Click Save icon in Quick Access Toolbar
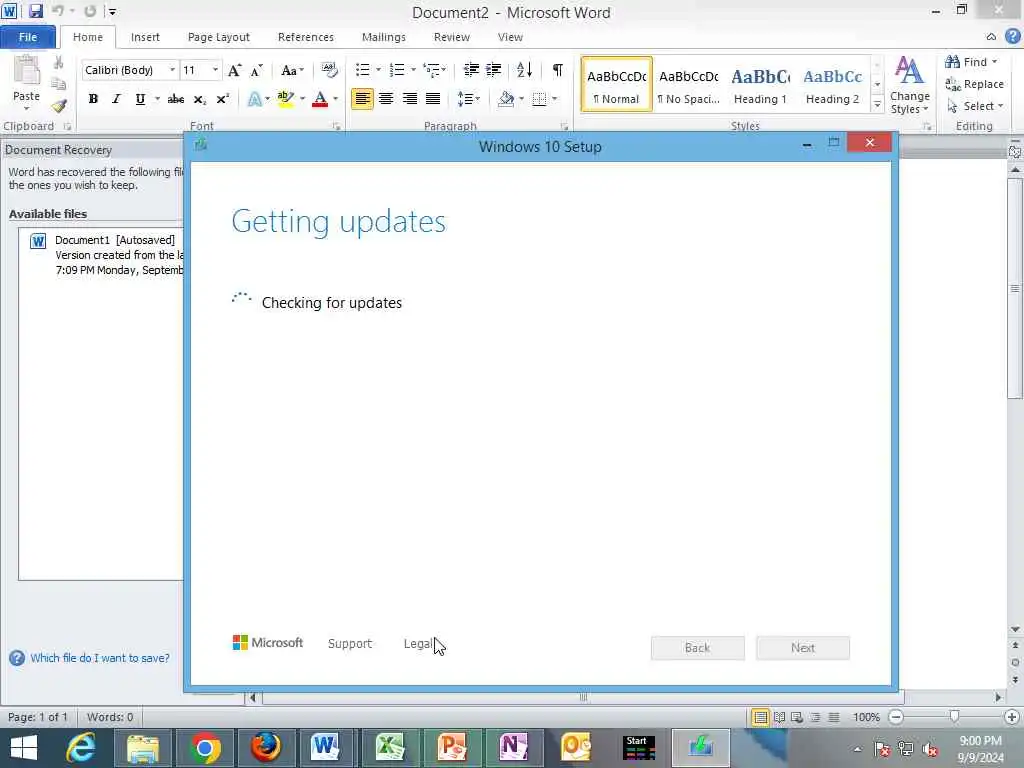This screenshot has height=768, width=1024. (35, 11)
